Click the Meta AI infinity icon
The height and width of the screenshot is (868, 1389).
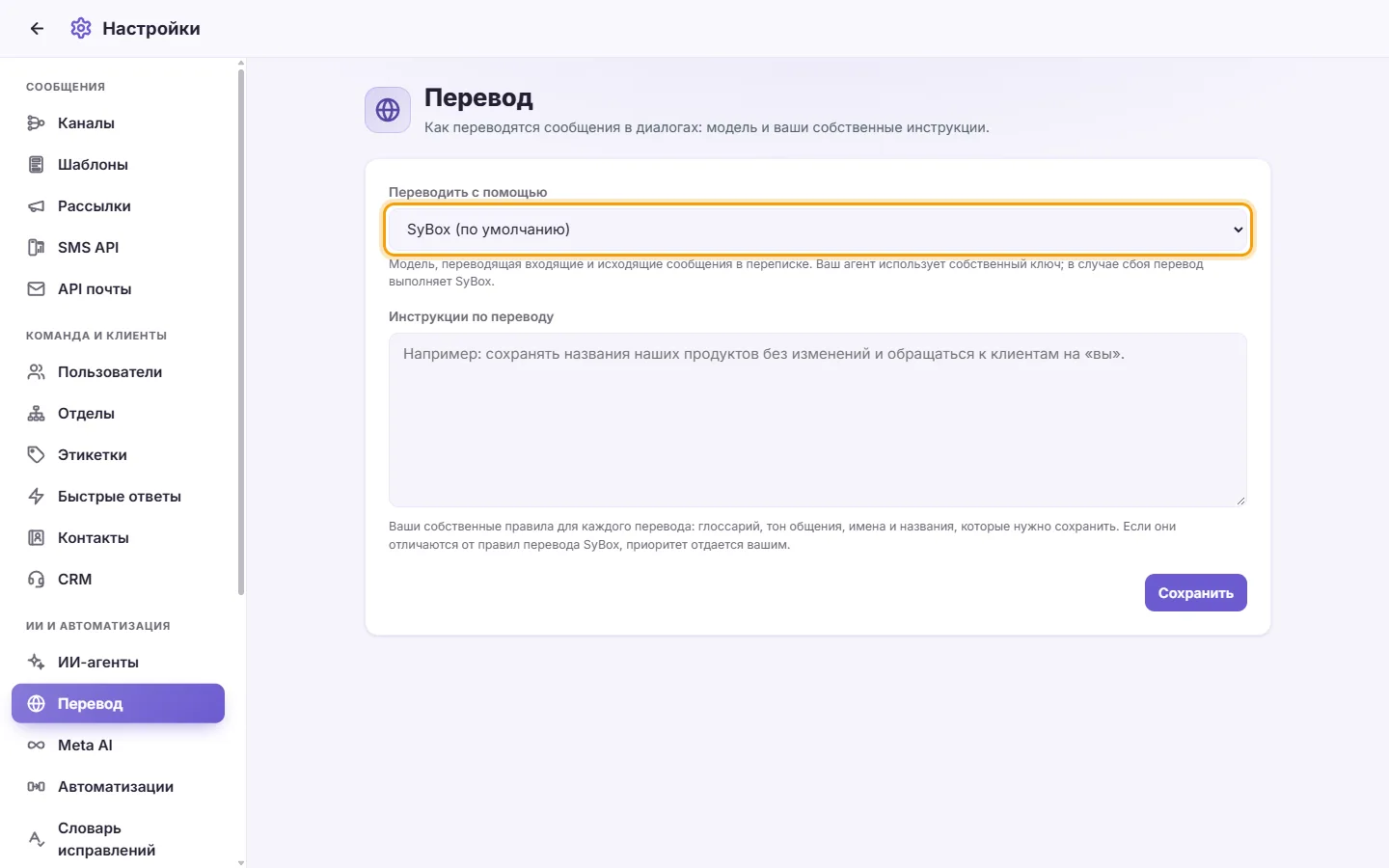coord(37,746)
